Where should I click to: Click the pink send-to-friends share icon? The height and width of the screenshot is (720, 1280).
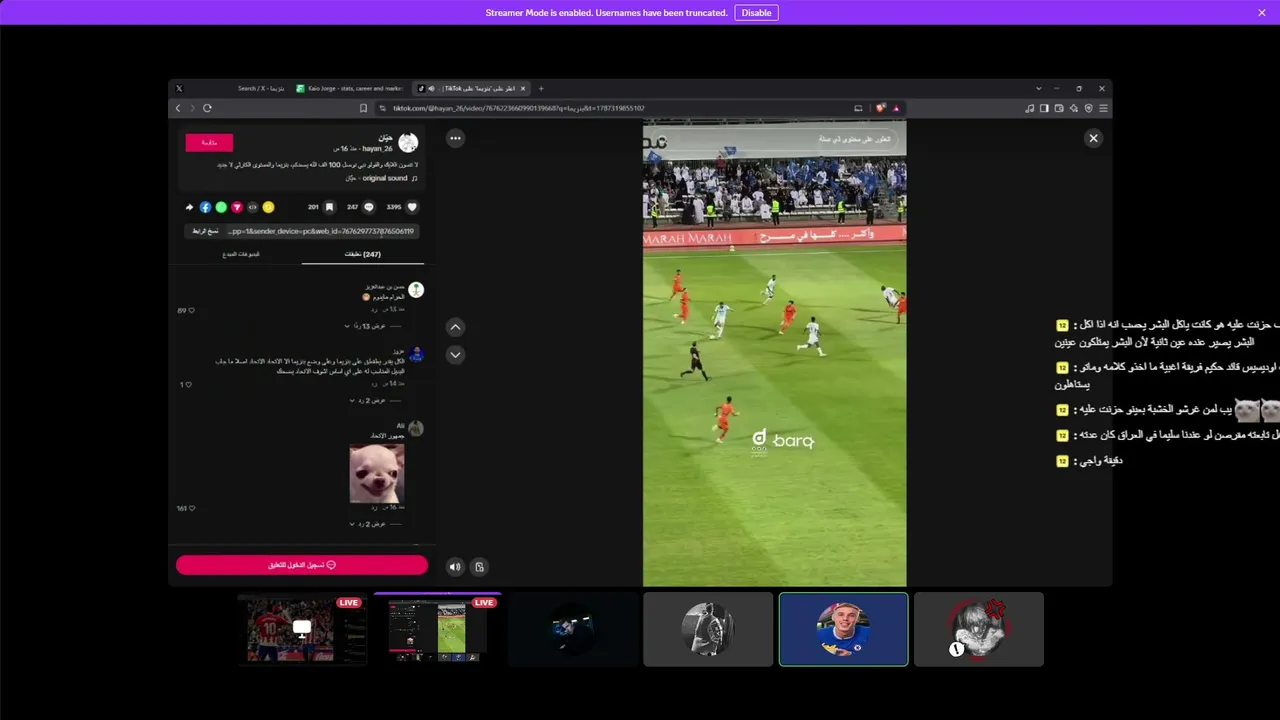tap(237, 207)
